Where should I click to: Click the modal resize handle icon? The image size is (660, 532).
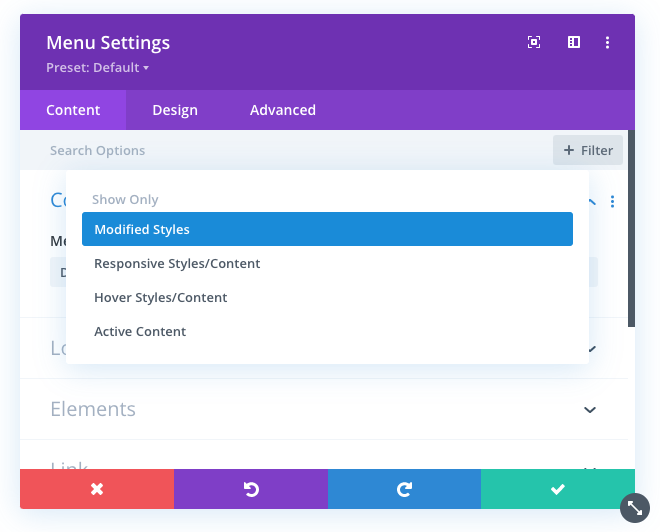click(x=635, y=508)
